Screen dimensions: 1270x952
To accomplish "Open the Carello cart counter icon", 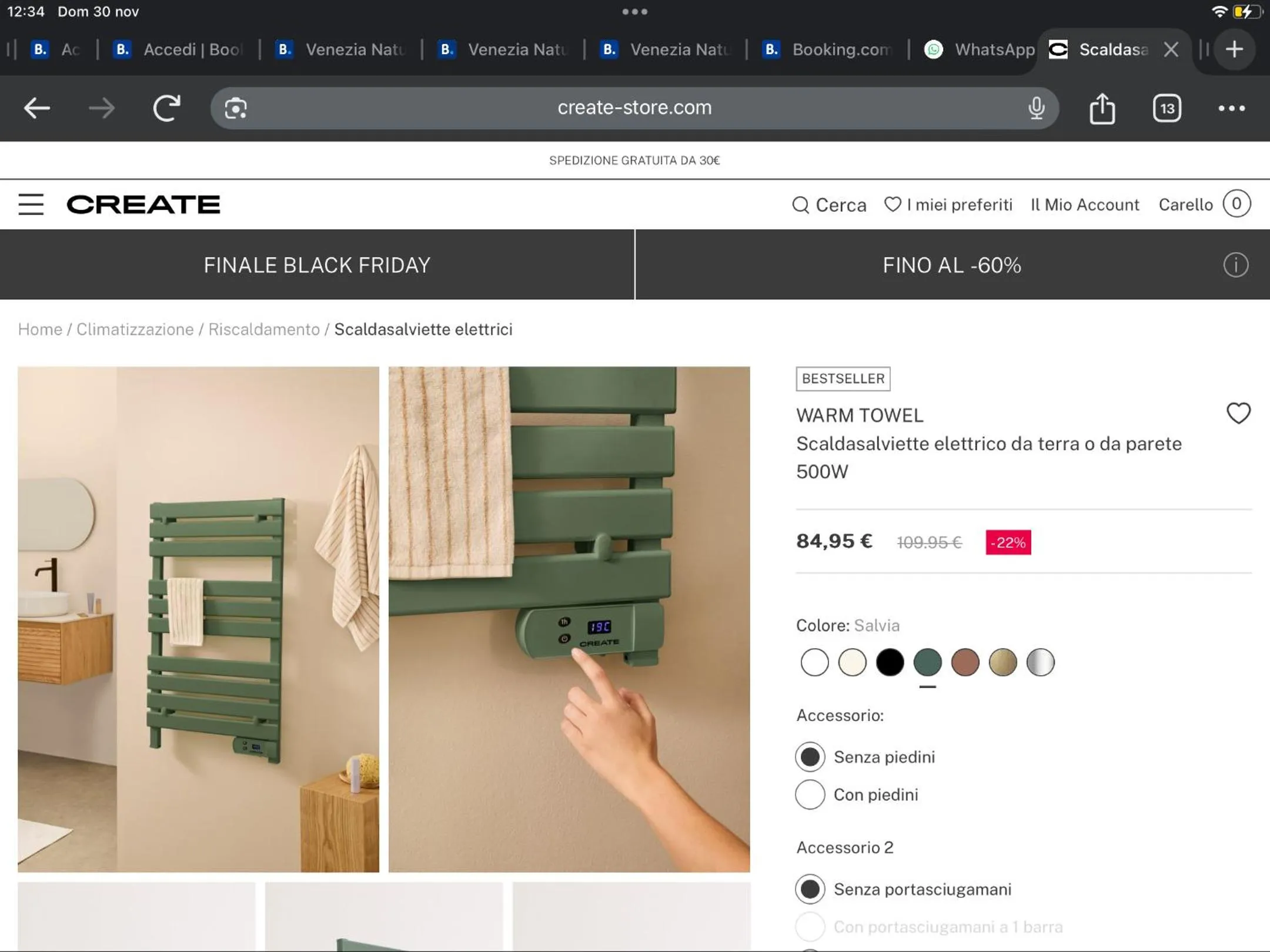I will [1236, 204].
